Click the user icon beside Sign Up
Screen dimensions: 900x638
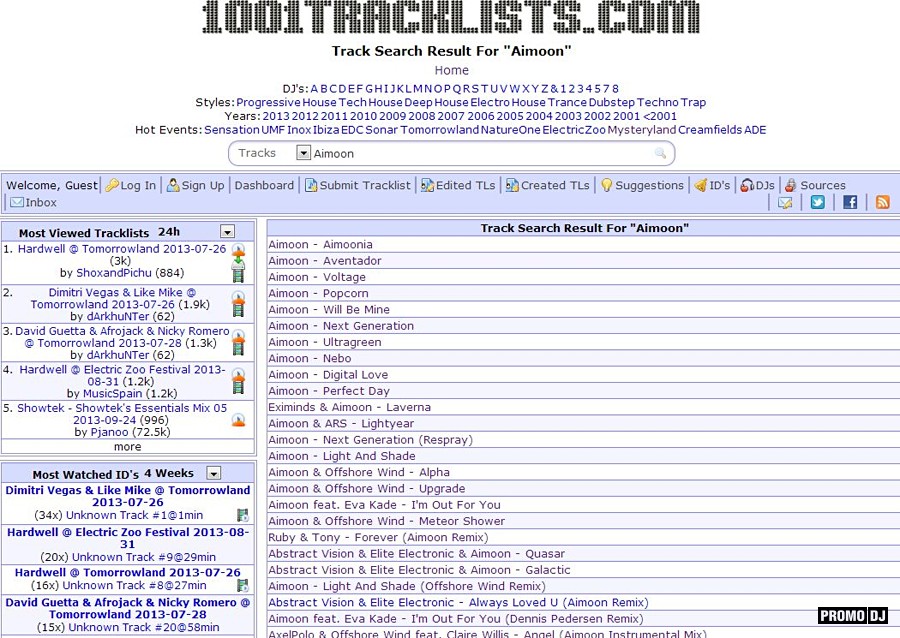click(173, 185)
